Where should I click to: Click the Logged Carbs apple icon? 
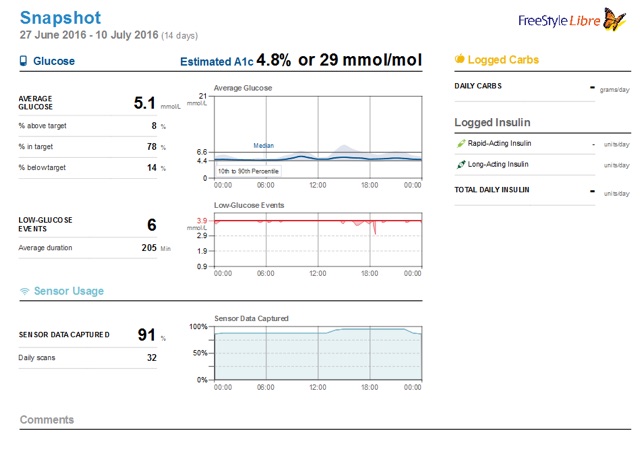[460, 59]
